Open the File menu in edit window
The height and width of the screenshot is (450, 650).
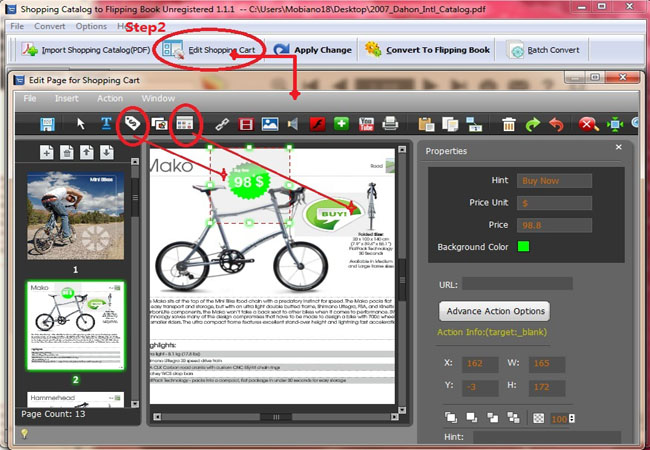[x=30, y=98]
